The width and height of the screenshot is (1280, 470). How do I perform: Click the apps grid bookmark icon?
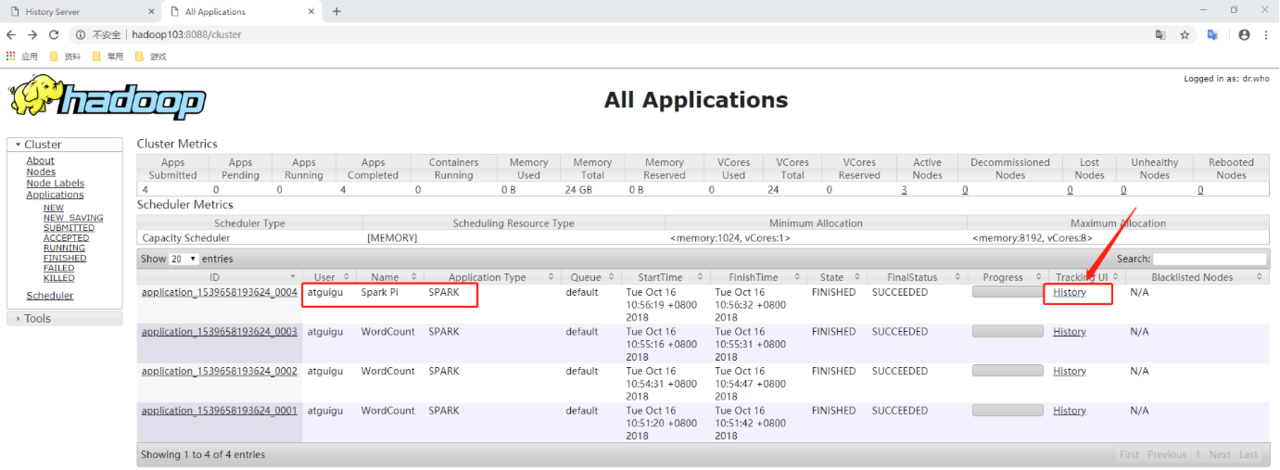(x=11, y=56)
